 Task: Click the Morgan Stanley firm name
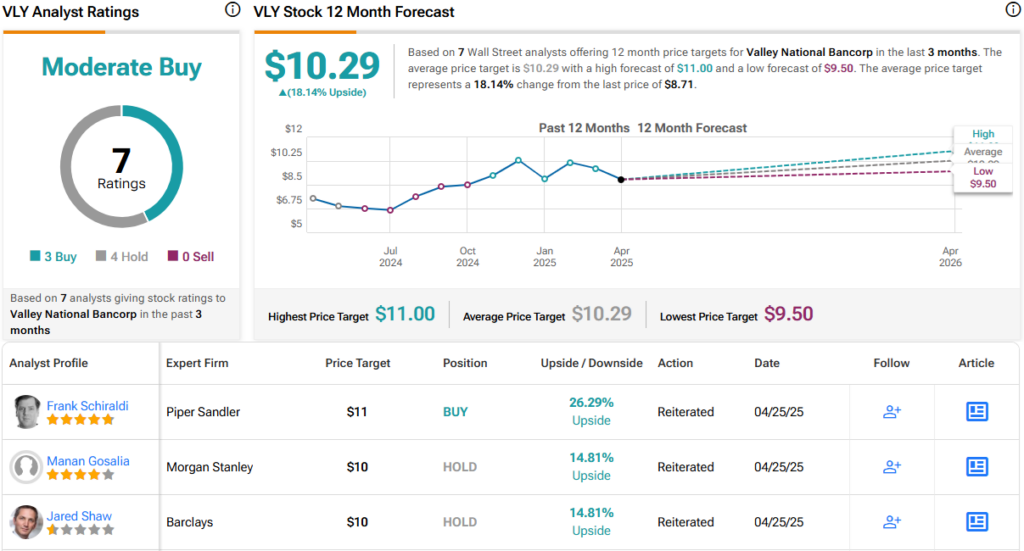(x=210, y=467)
